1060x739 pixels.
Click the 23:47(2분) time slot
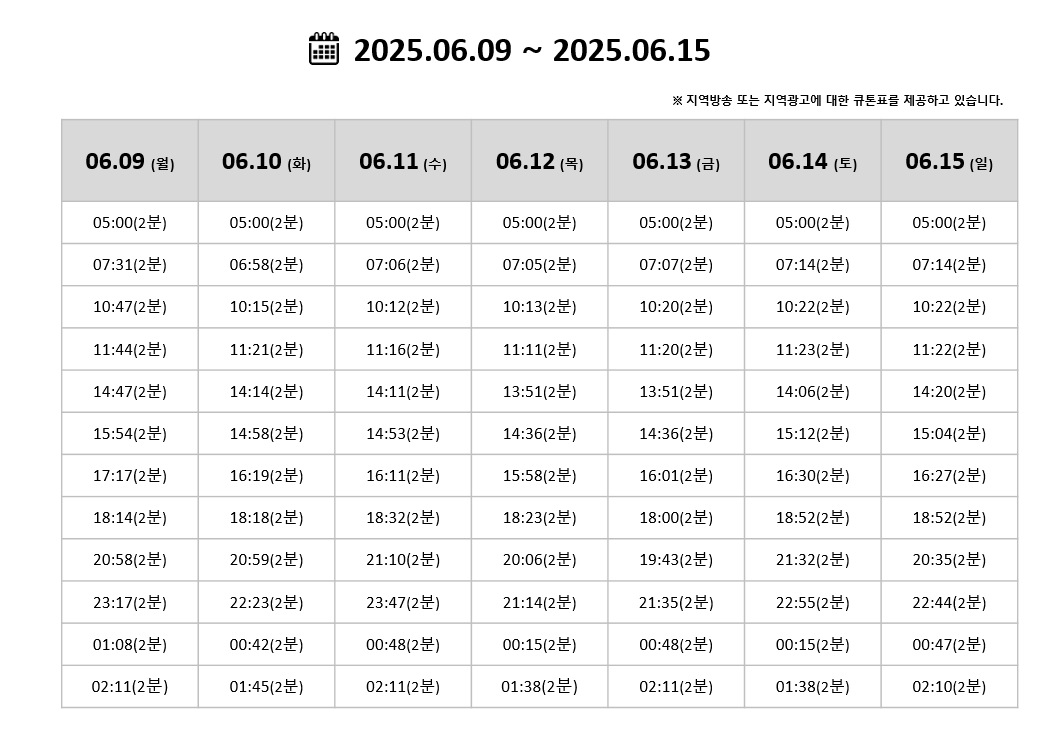pyautogui.click(x=403, y=603)
